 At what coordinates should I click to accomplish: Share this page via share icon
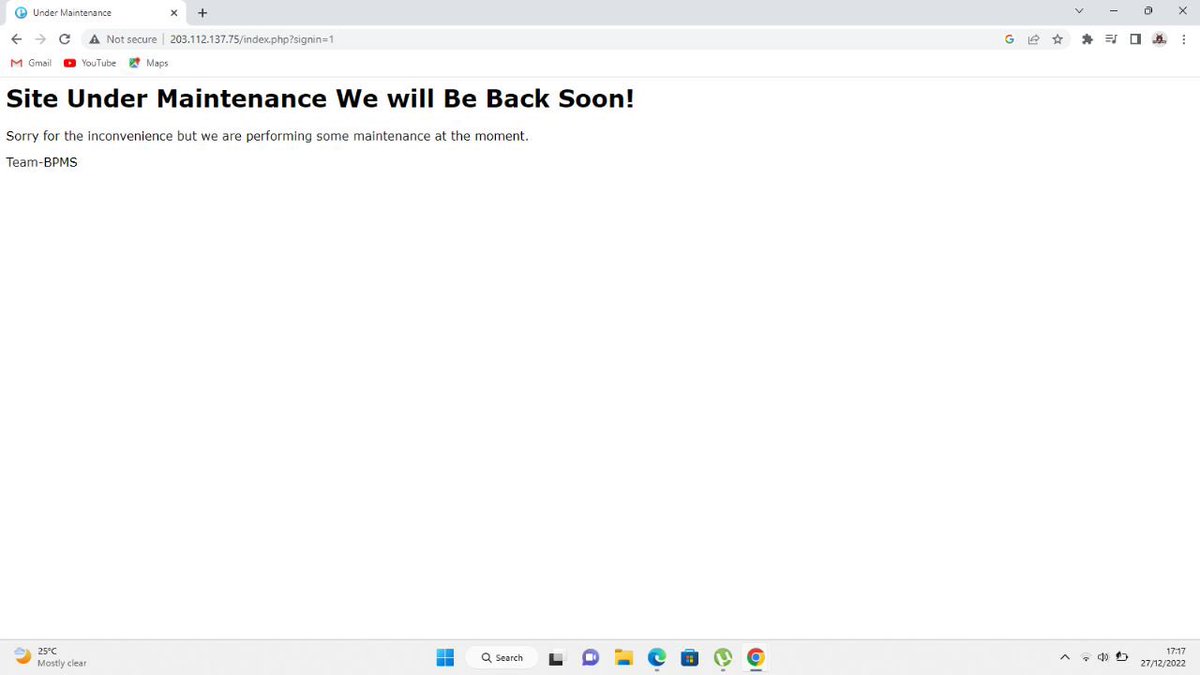[x=1033, y=39]
